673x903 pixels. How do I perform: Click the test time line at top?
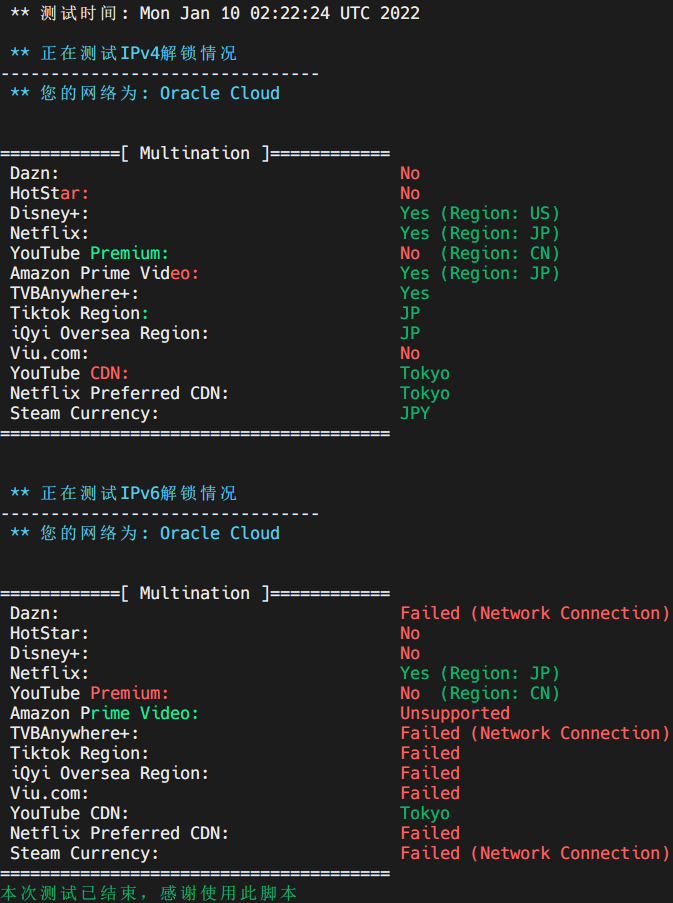(215, 13)
